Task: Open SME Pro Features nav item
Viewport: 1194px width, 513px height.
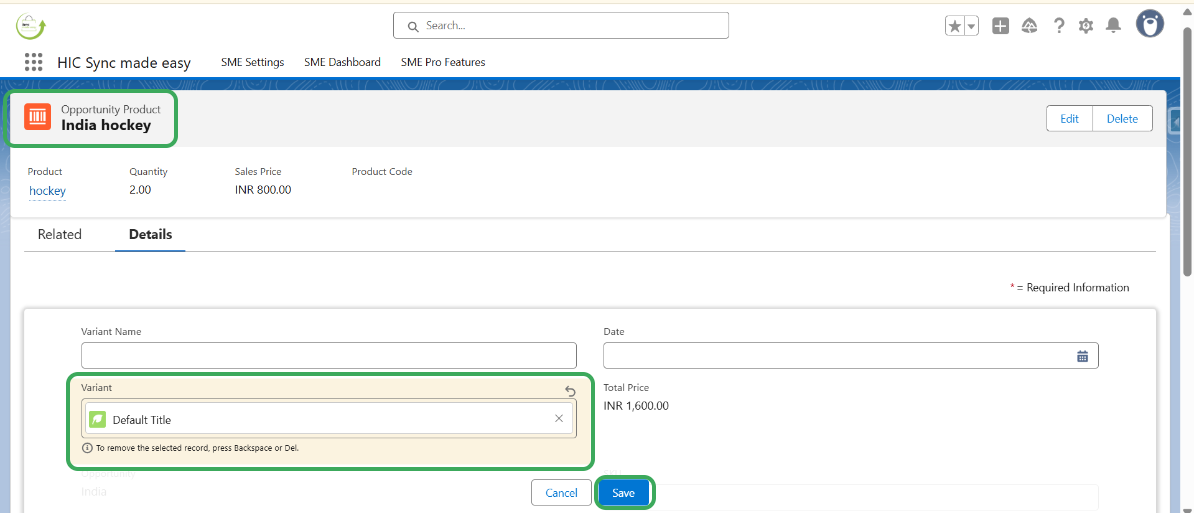Action: click(x=443, y=62)
